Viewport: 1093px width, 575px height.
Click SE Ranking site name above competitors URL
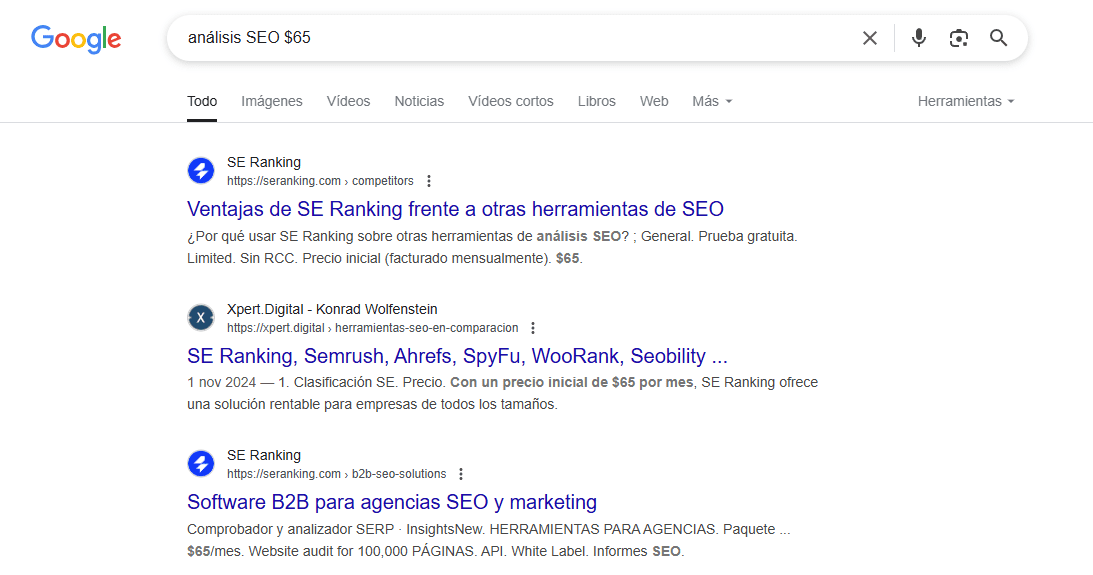coord(263,162)
